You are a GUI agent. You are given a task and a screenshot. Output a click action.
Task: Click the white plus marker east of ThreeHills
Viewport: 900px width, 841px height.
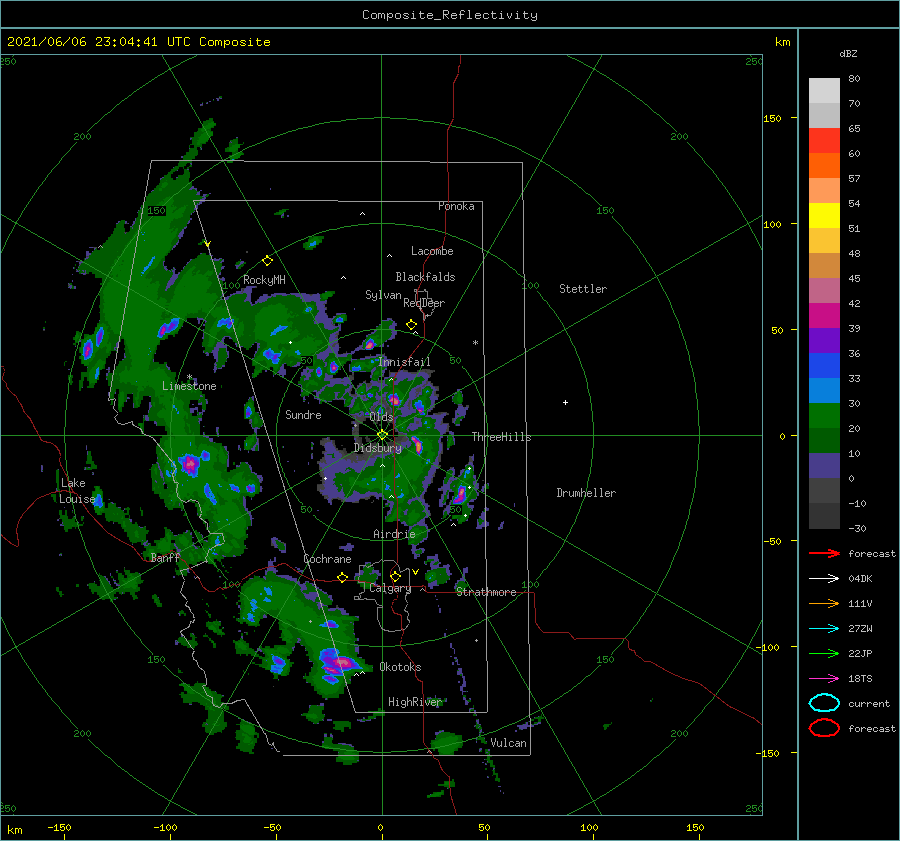point(565,402)
